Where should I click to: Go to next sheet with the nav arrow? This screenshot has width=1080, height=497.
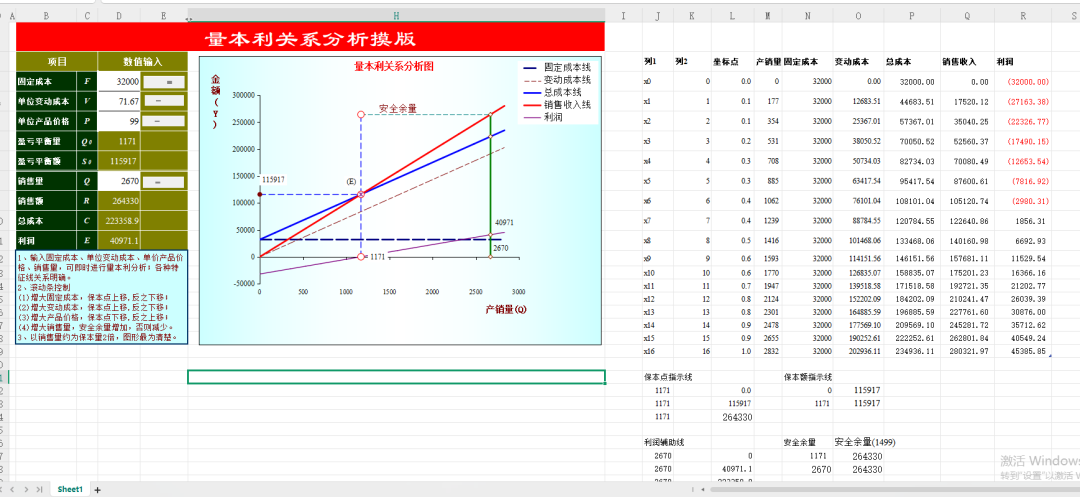coord(25,489)
